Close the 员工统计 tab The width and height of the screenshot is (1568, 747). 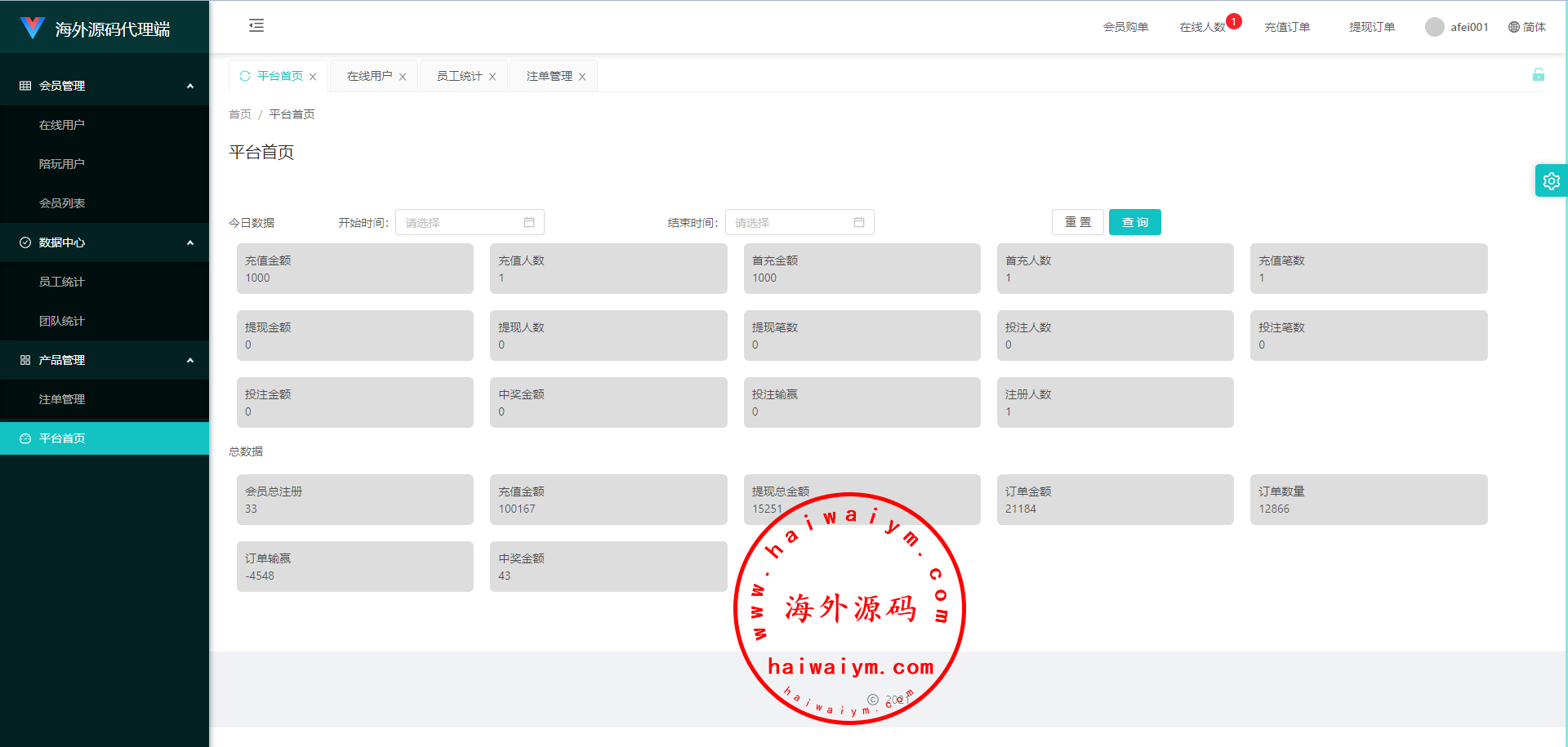pos(492,77)
